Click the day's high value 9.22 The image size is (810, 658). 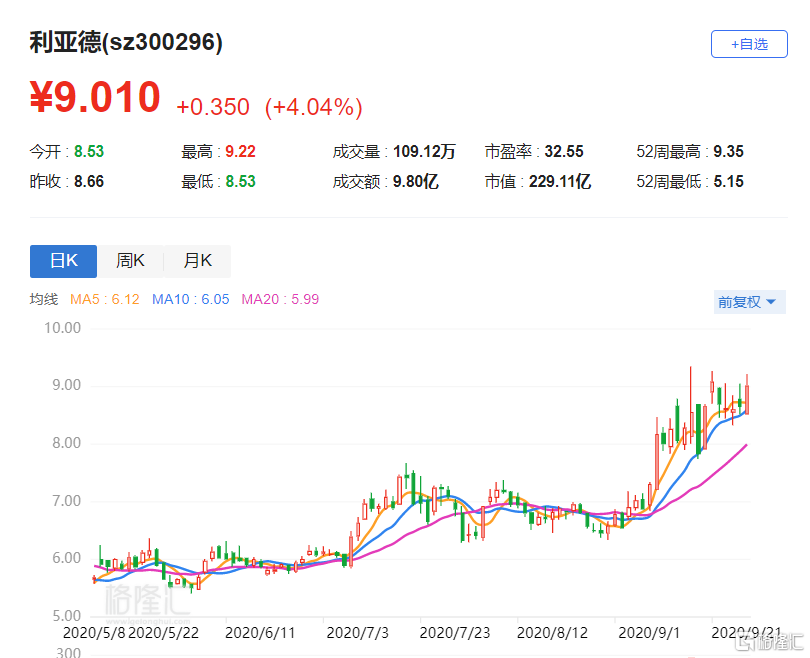[x=240, y=151]
